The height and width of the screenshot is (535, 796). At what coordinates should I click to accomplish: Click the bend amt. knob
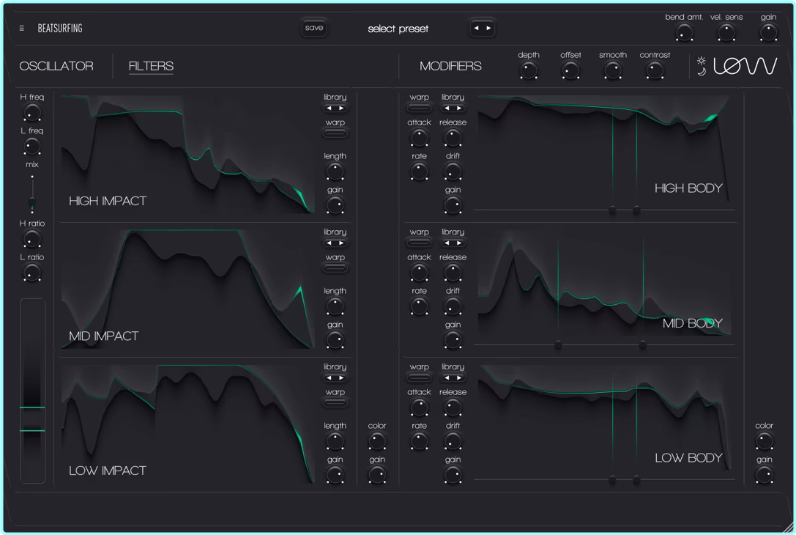coord(684,33)
